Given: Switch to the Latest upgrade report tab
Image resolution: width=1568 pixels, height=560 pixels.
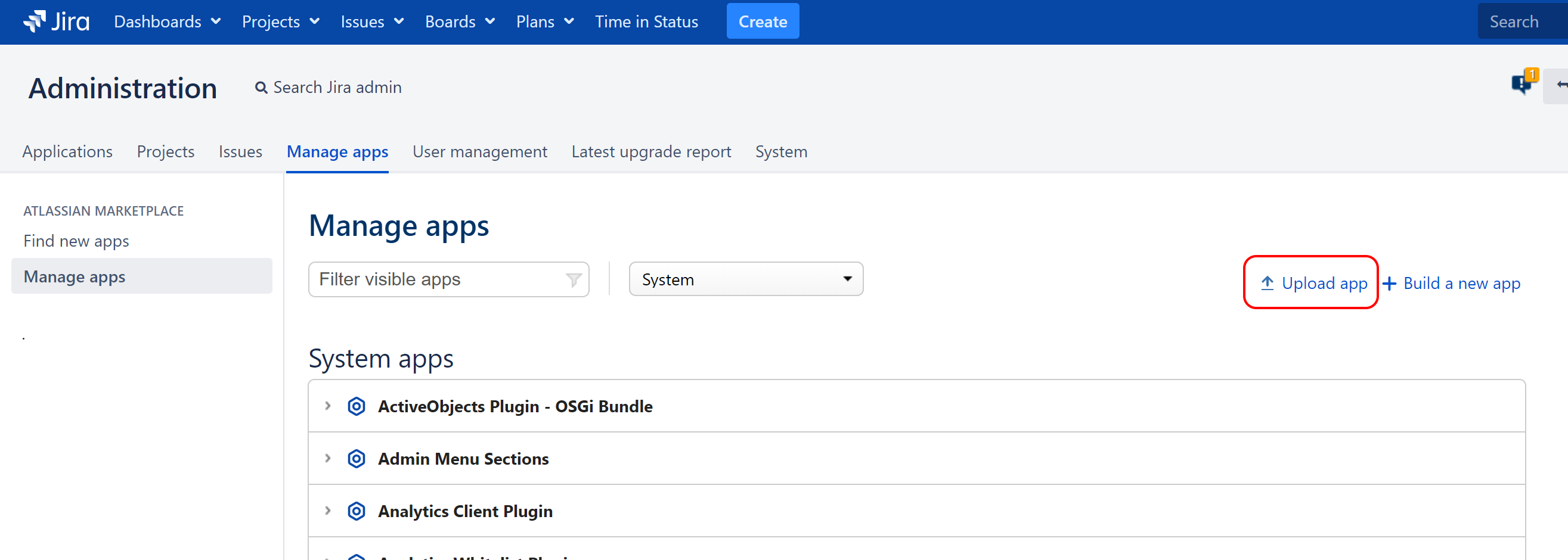Looking at the screenshot, I should click(x=650, y=151).
